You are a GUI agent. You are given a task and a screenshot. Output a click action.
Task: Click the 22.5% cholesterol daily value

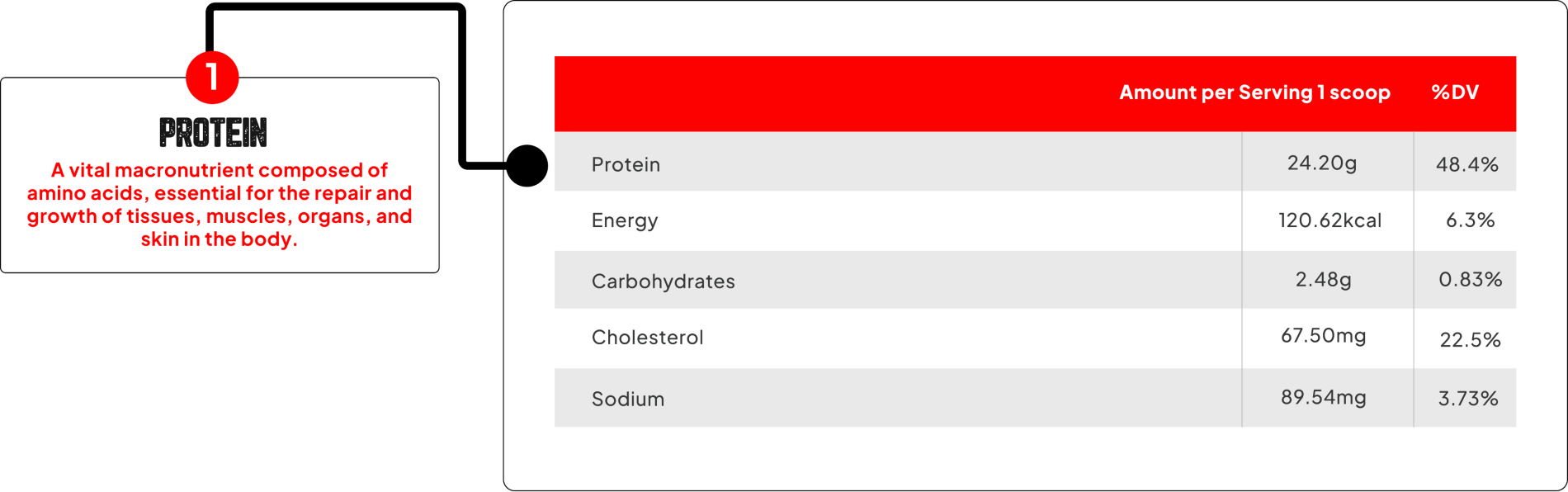click(x=1470, y=339)
